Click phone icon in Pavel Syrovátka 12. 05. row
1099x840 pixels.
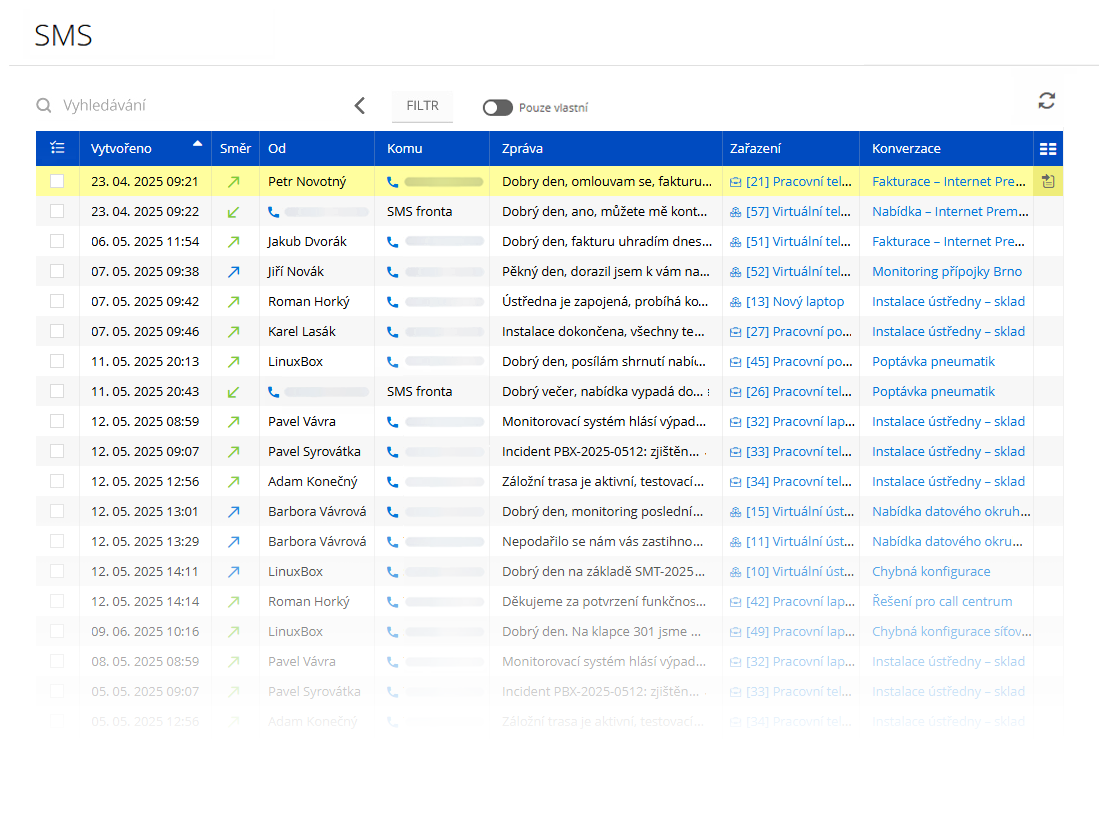[392, 452]
